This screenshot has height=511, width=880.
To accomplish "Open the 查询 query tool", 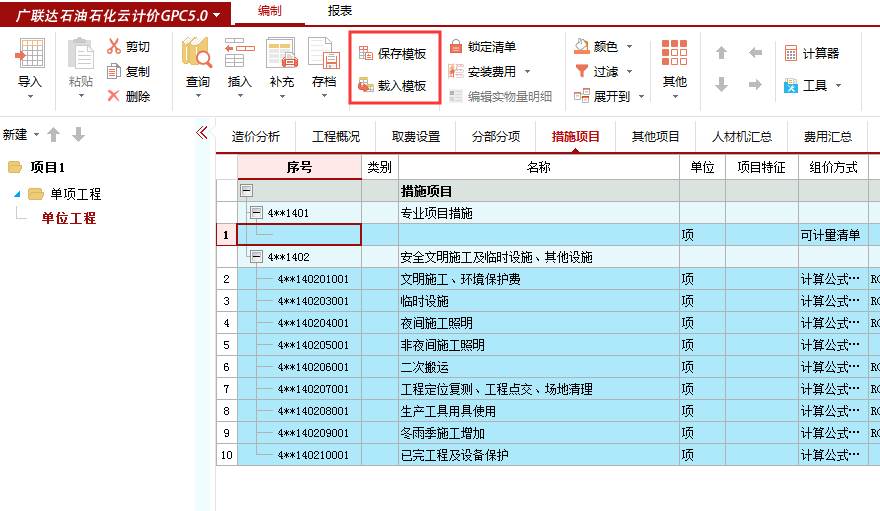I will tap(198, 62).
